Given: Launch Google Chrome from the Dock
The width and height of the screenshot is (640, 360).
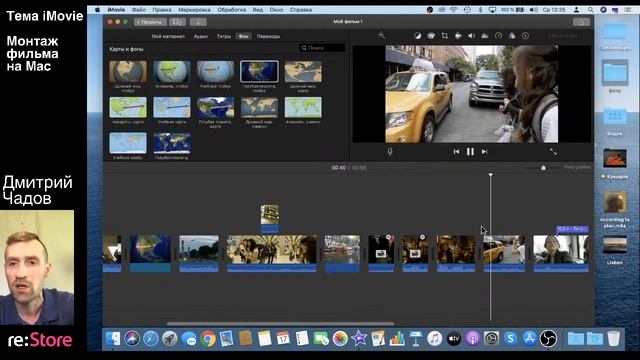Looking at the screenshot, I should [x=208, y=339].
